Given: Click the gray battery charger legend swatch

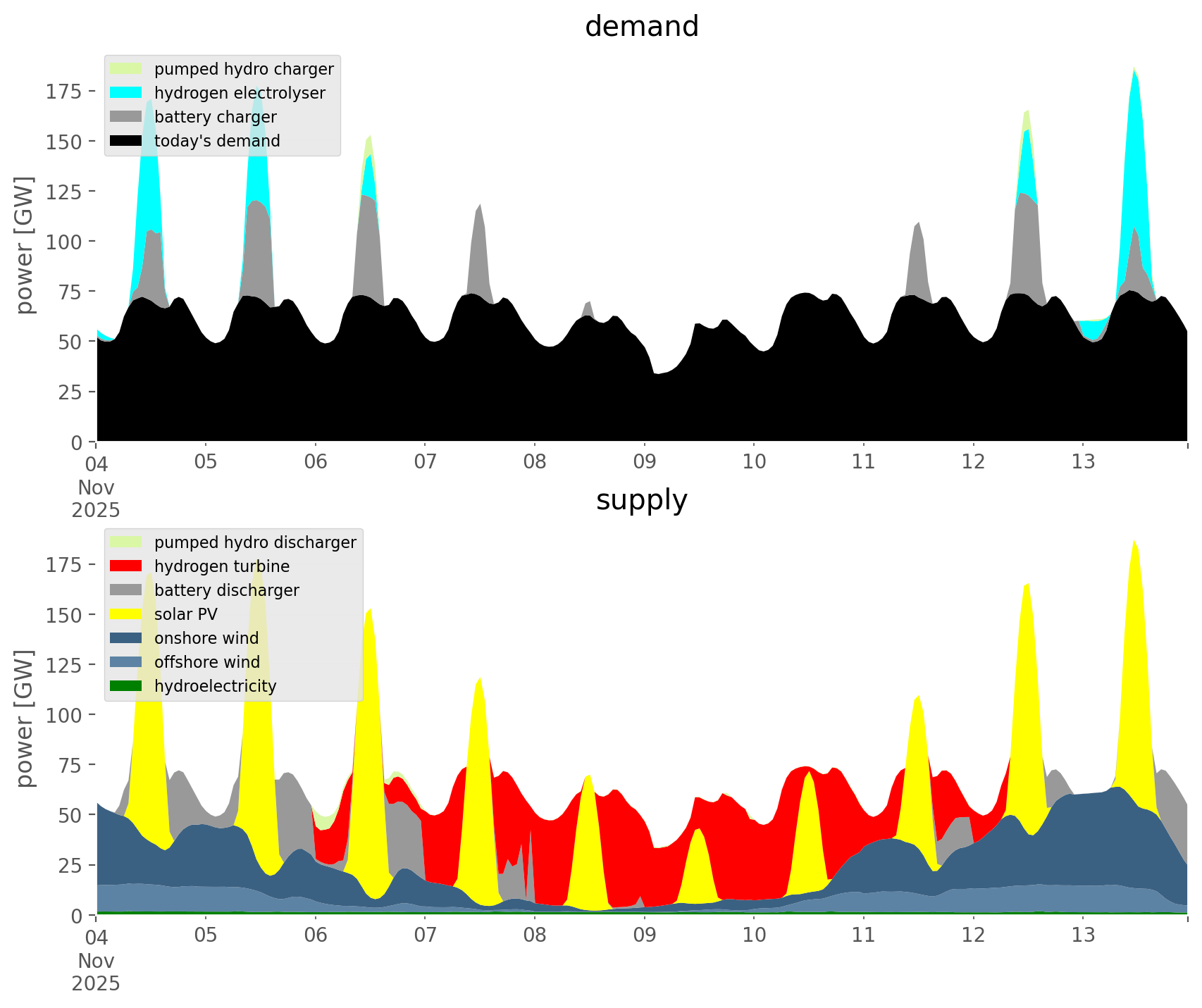Looking at the screenshot, I should 126,117.
